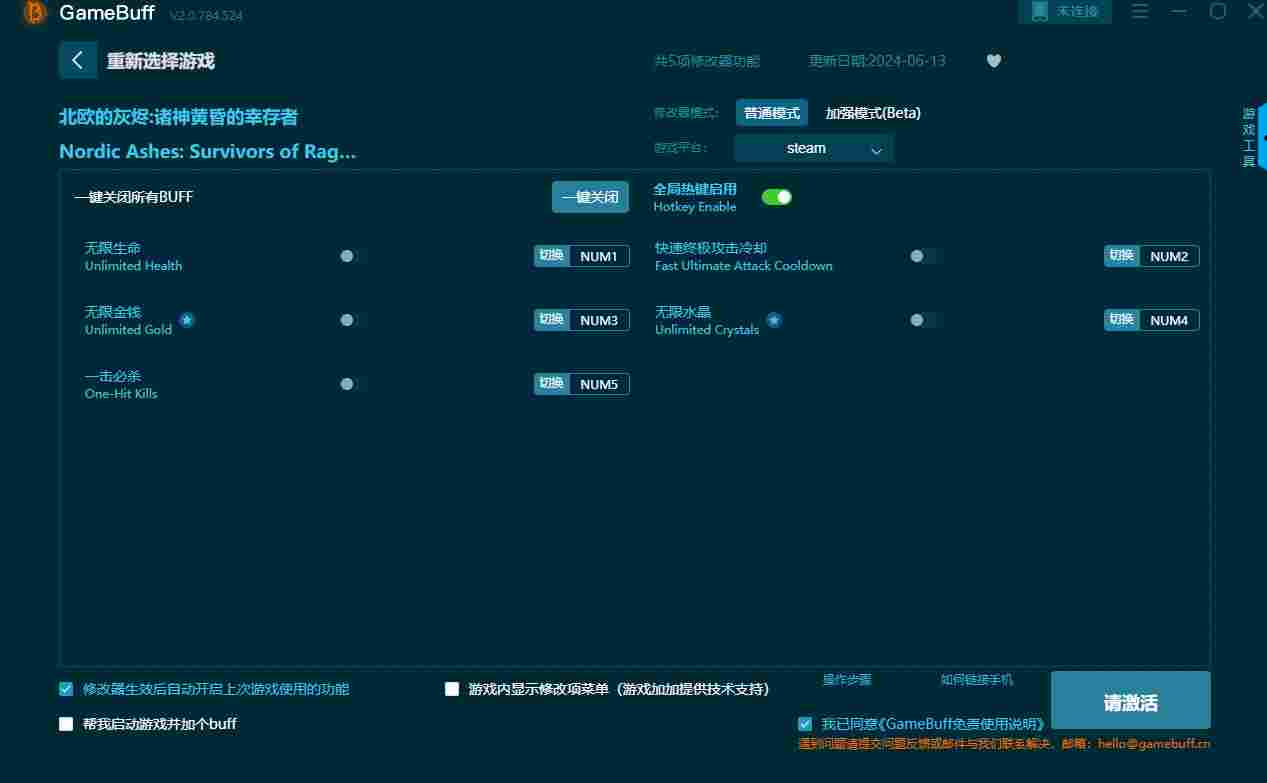
Task: Click the heart favorite icon
Action: pyautogui.click(x=993, y=61)
